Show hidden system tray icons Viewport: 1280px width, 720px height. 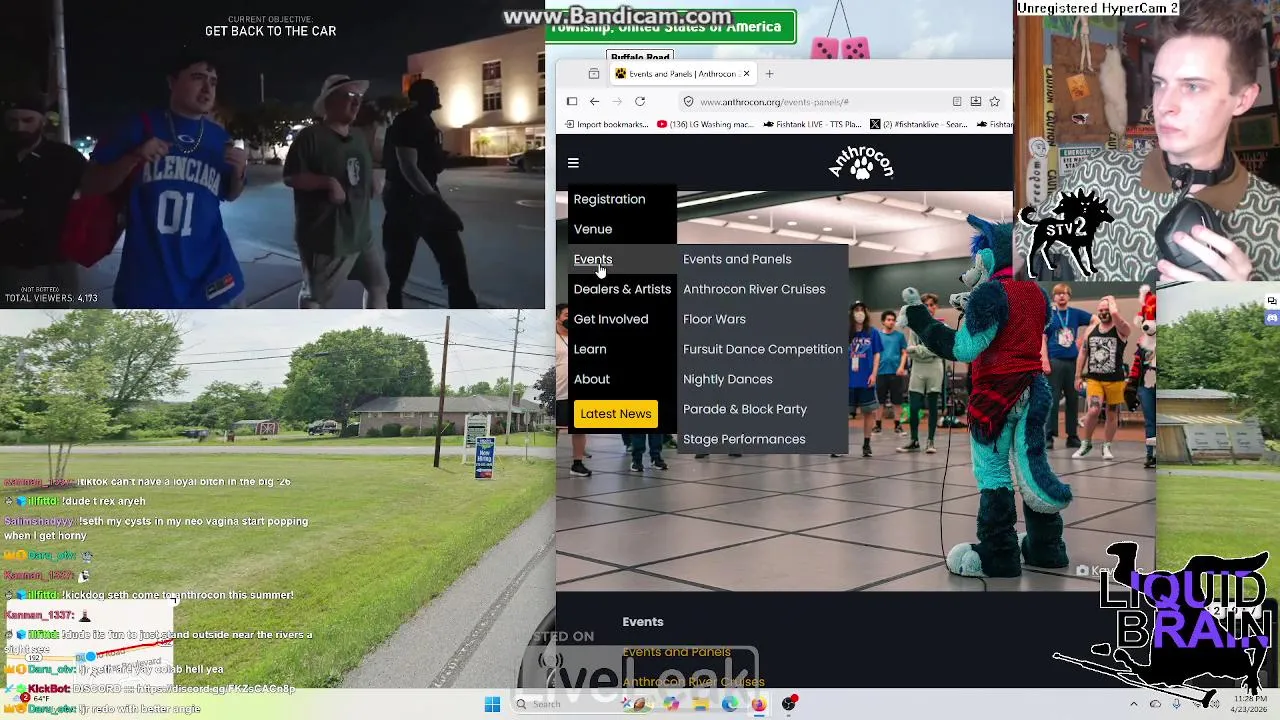pos(1134,704)
